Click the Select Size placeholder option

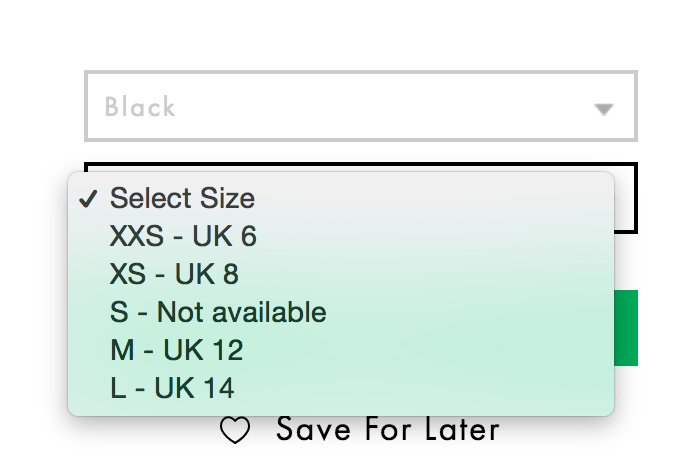click(182, 198)
